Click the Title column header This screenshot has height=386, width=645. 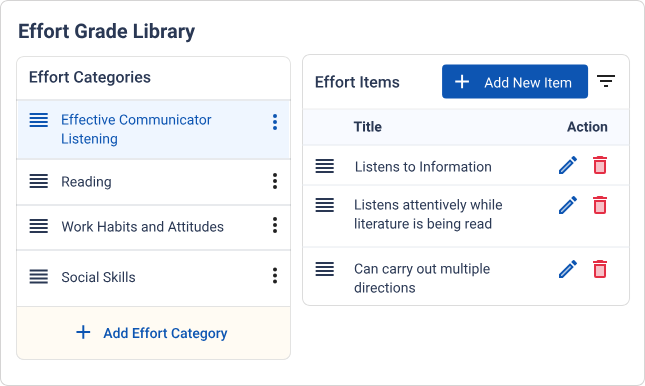368,127
